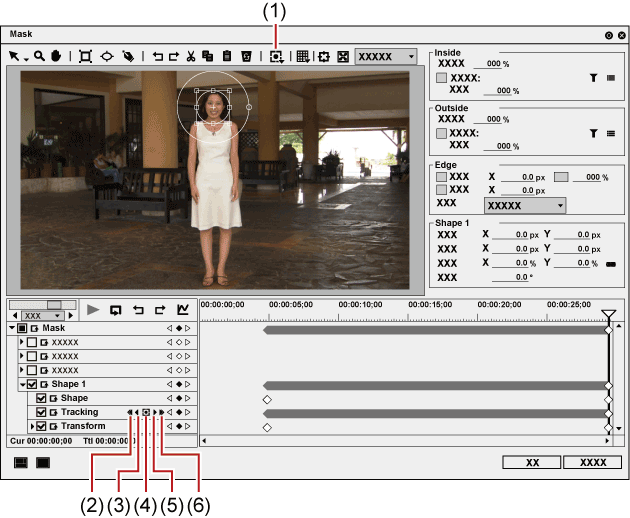The image size is (630, 518).
Task: Enable the Outside XXXX: filter checkbox
Action: [441, 133]
